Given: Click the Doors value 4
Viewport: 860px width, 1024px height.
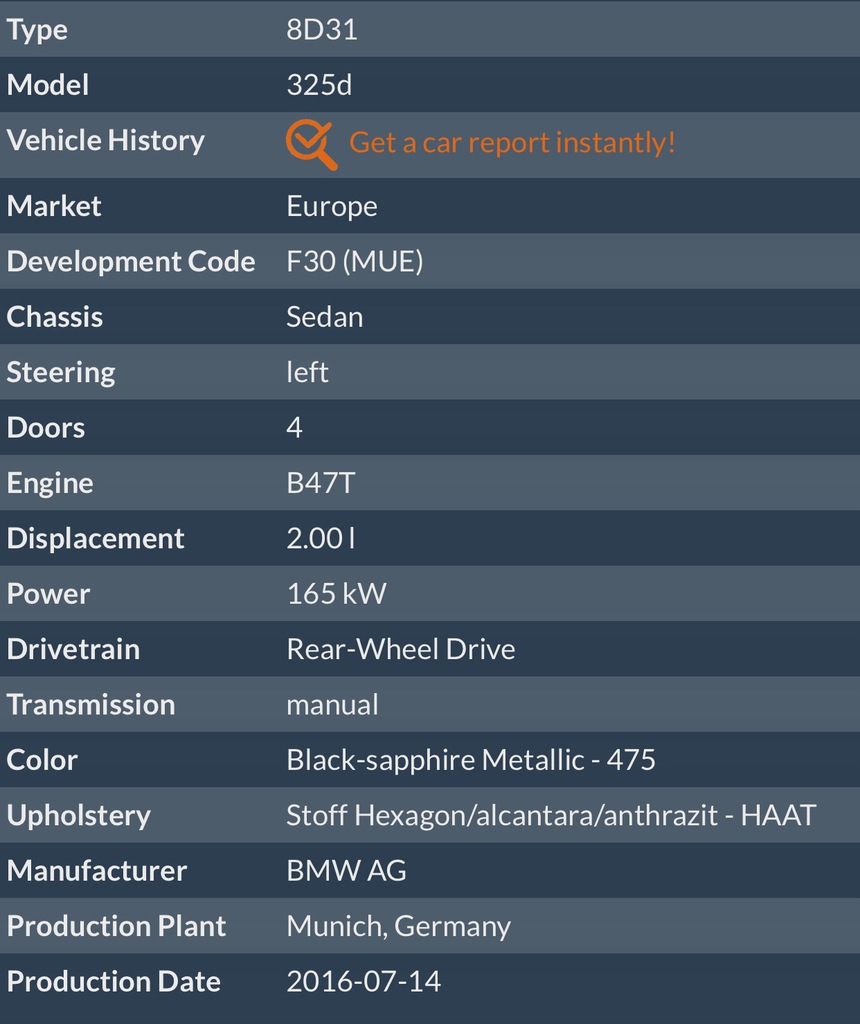Looking at the screenshot, I should (294, 428).
